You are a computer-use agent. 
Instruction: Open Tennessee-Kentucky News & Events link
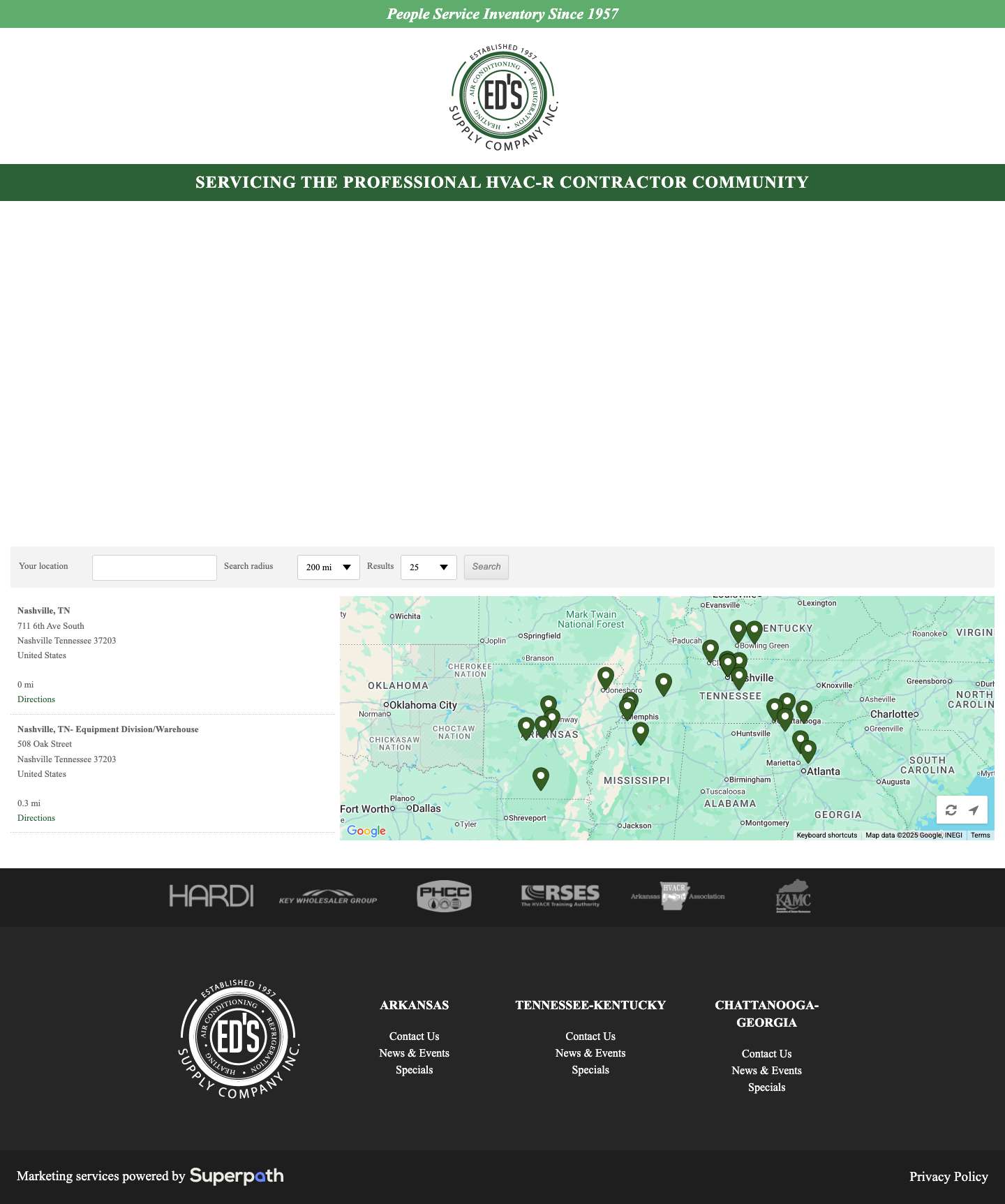click(590, 1053)
